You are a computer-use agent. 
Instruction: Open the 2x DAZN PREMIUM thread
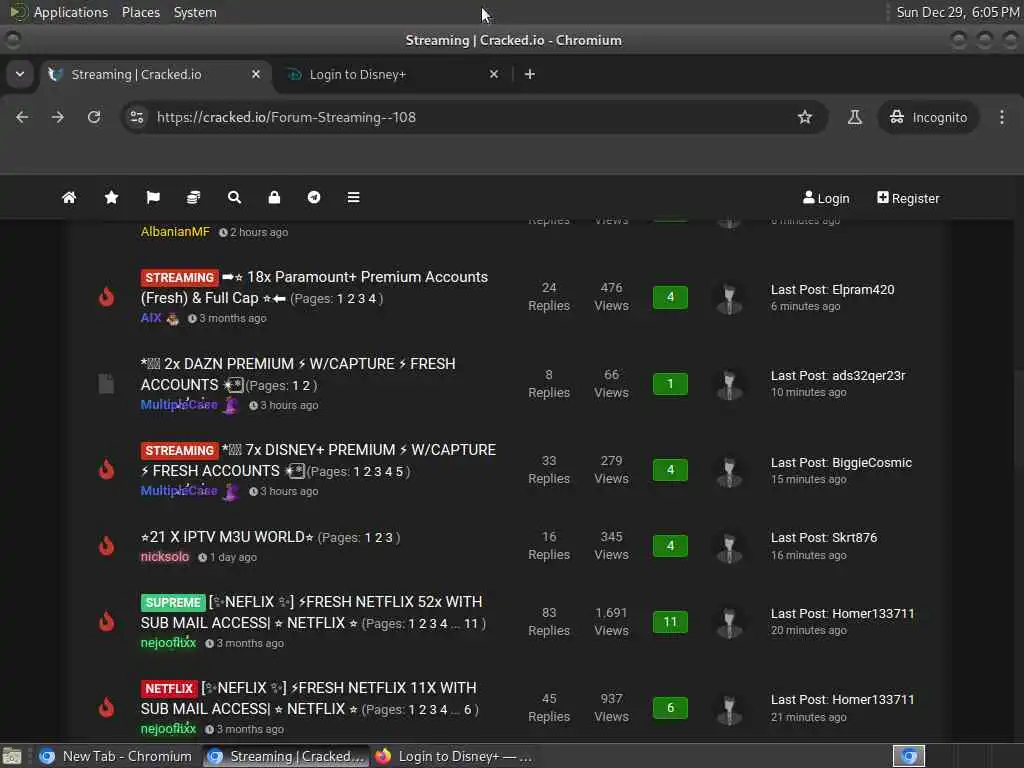point(298,374)
